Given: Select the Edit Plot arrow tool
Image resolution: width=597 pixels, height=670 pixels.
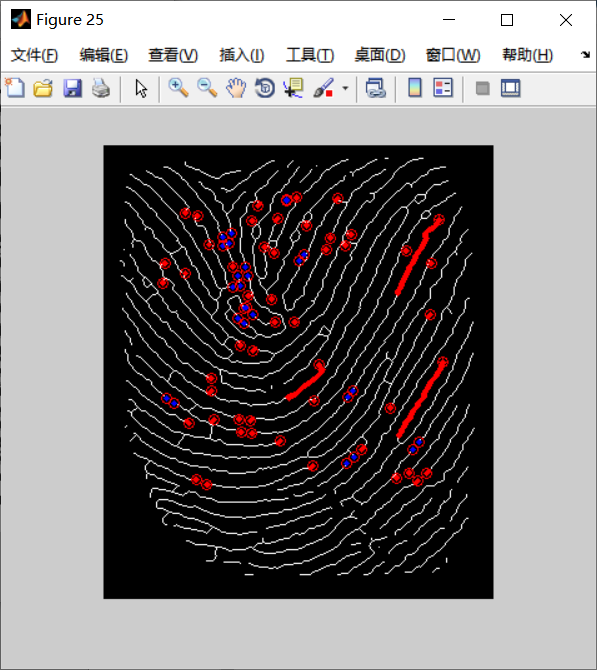Looking at the screenshot, I should 141,88.
